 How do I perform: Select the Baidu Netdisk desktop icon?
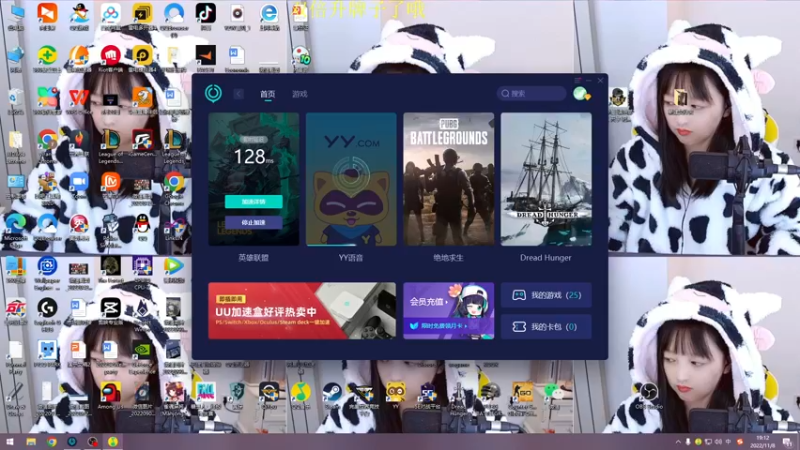click(x=111, y=13)
